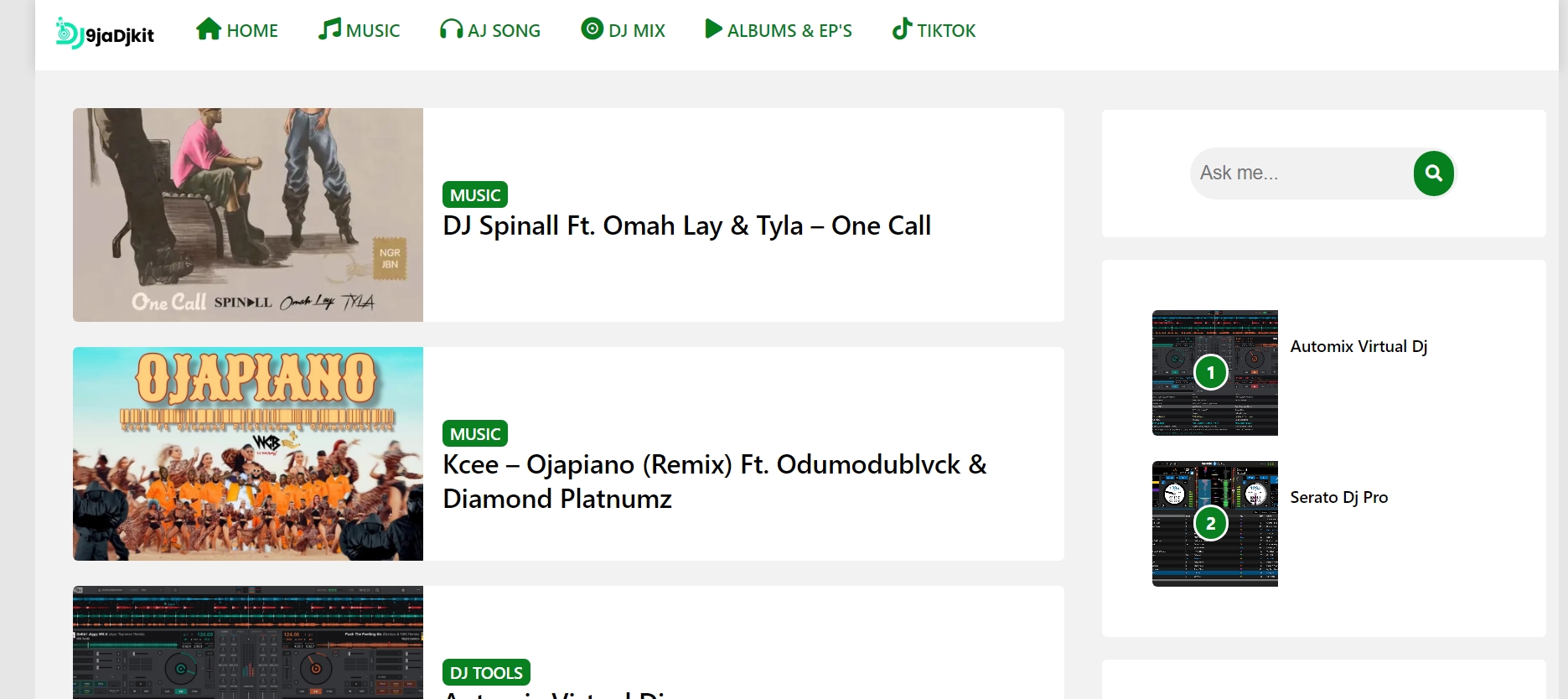Click the TikTok logo icon

click(902, 29)
